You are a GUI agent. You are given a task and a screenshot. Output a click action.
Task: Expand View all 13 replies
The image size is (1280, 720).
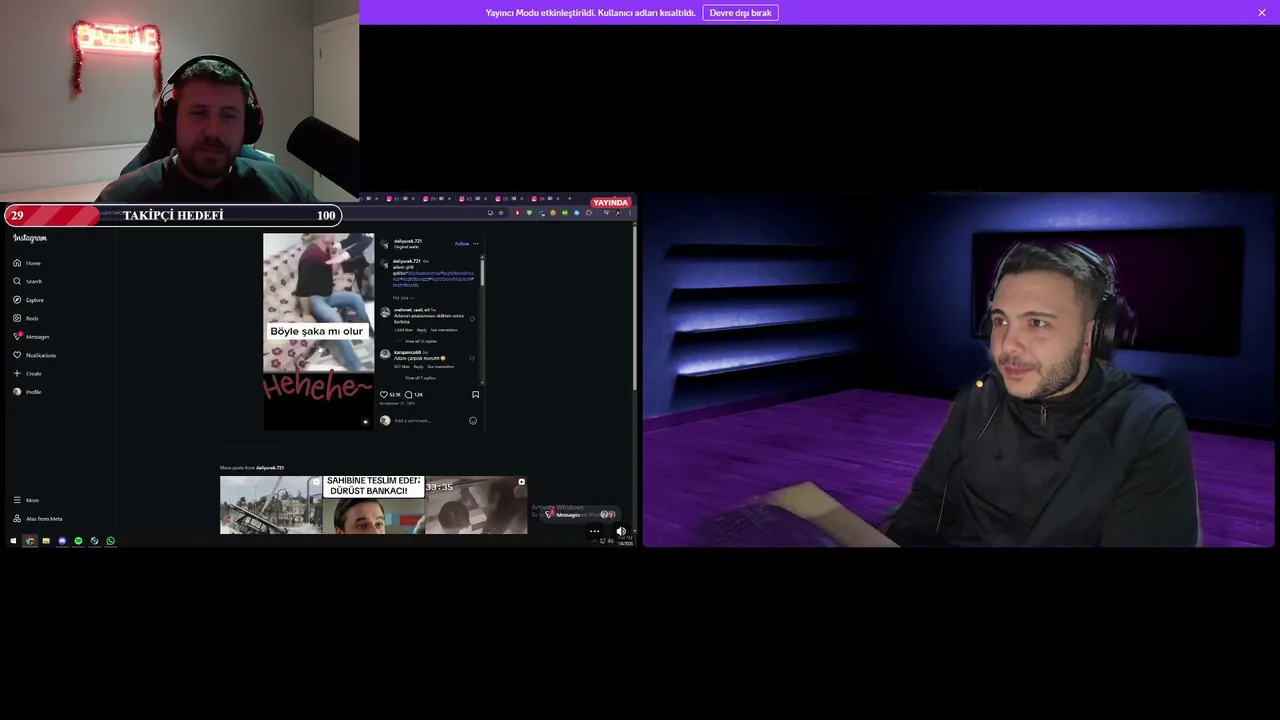point(421,341)
